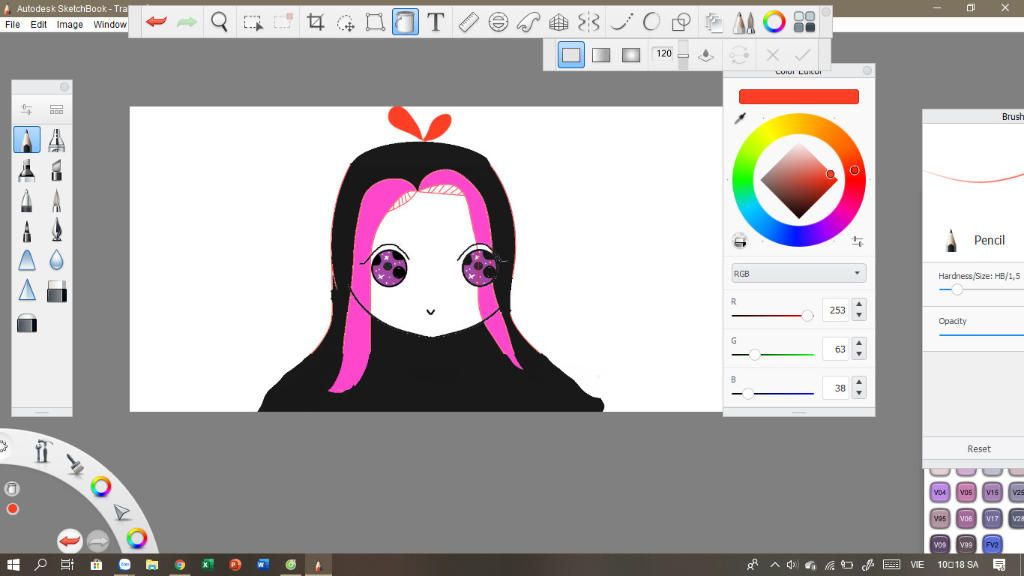The height and width of the screenshot is (576, 1024).
Task: Increase the R value stepper up
Action: (859, 305)
